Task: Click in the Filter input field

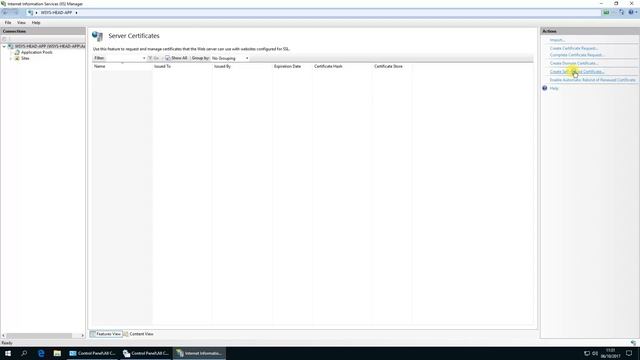Action: [x=123, y=58]
